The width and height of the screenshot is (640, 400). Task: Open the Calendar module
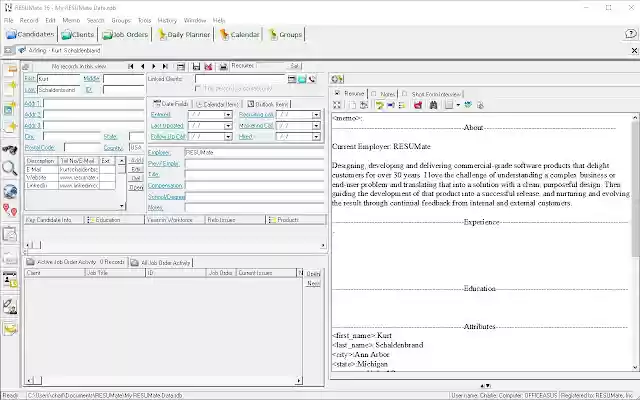coord(240,35)
